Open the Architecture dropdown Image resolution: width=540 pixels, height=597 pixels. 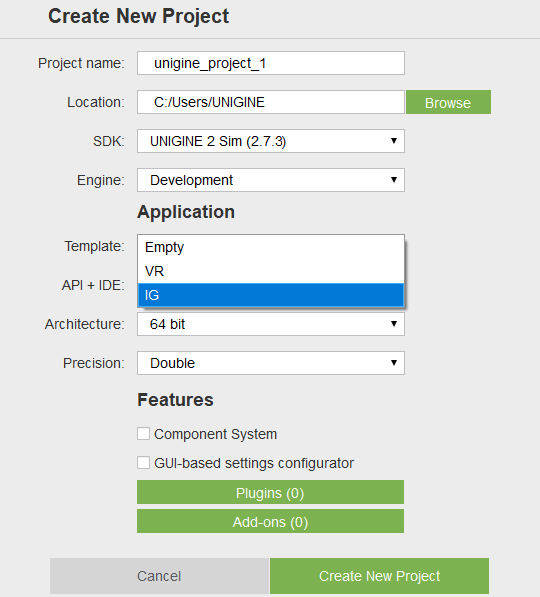(271, 324)
